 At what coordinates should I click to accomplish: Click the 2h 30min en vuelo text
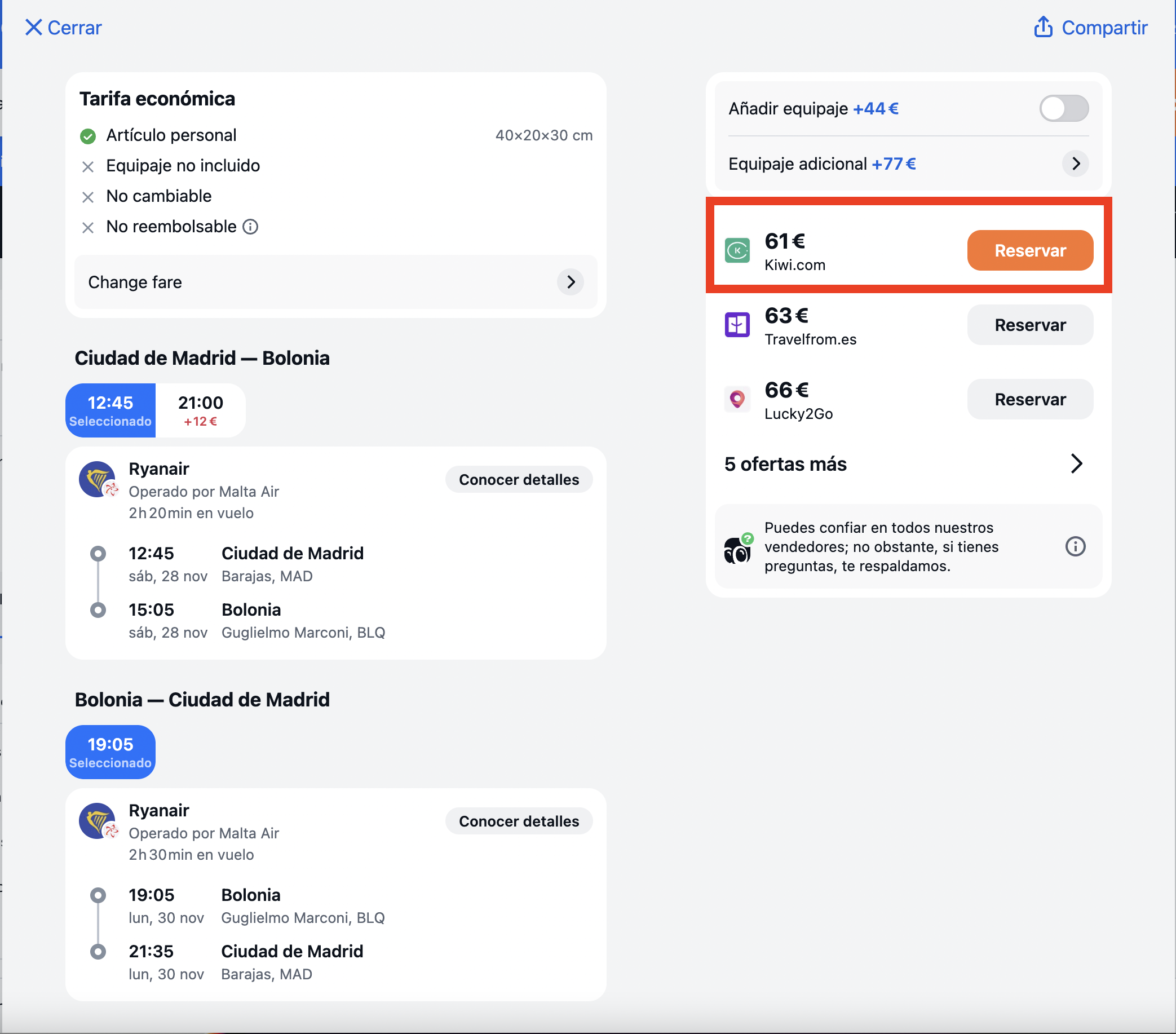191,855
